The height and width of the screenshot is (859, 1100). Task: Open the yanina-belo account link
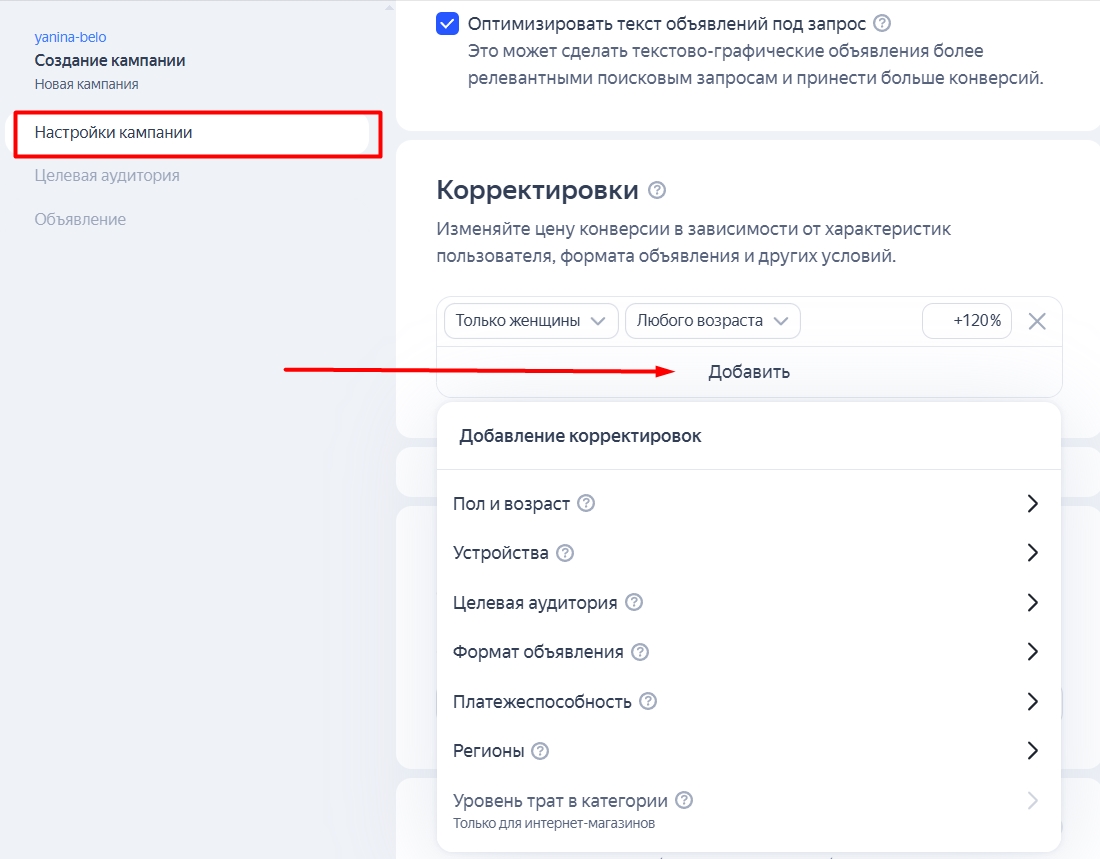click(x=70, y=37)
